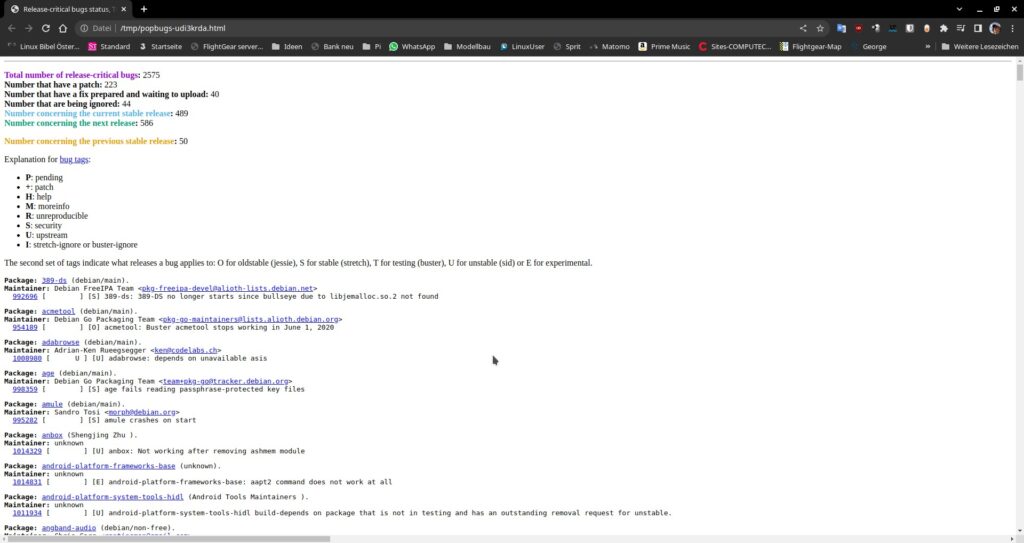Image resolution: width=1024 pixels, height=543 pixels.
Task: Click the horizontal scrollbar thumb
Action: (x=166, y=539)
